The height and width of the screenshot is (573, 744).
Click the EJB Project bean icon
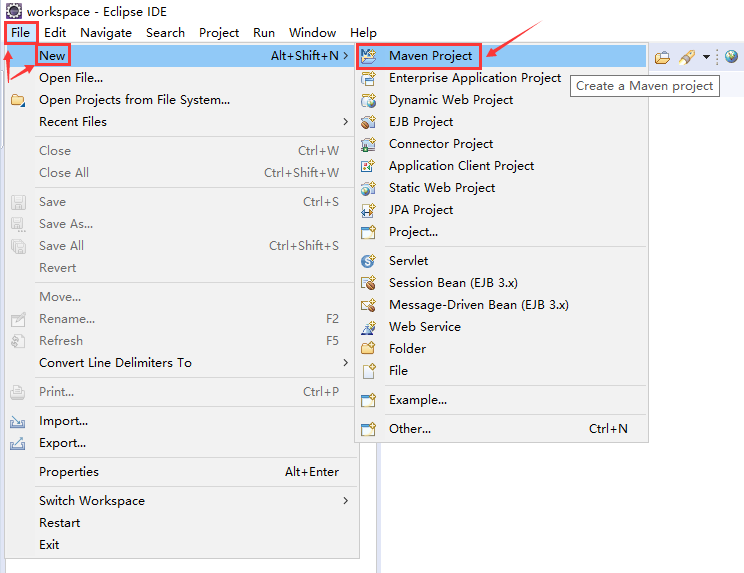pos(368,122)
